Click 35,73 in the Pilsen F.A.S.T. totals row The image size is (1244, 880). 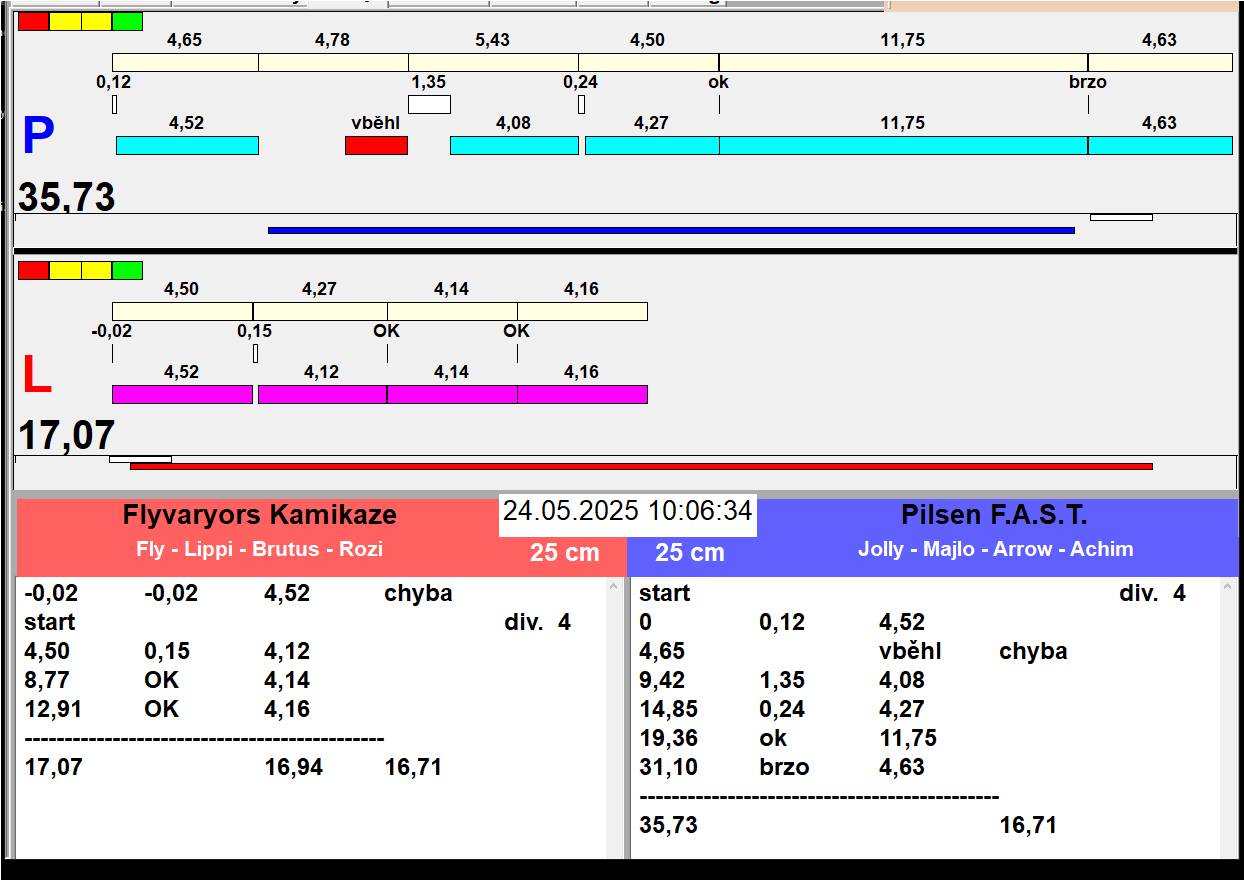[x=668, y=825]
